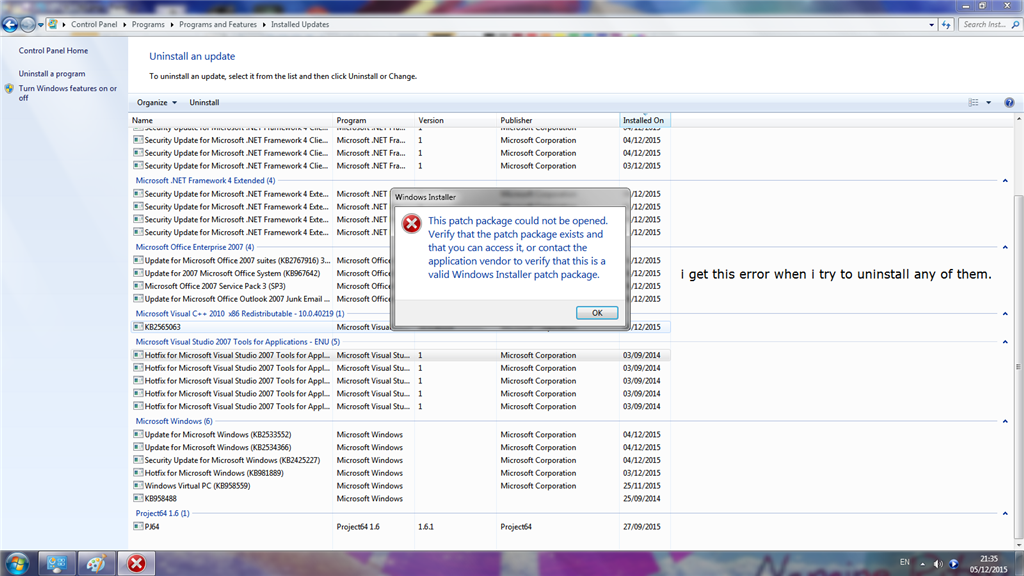Click the Programs and Features breadcrumb
Image resolution: width=1024 pixels, height=576 pixels.
pos(218,25)
